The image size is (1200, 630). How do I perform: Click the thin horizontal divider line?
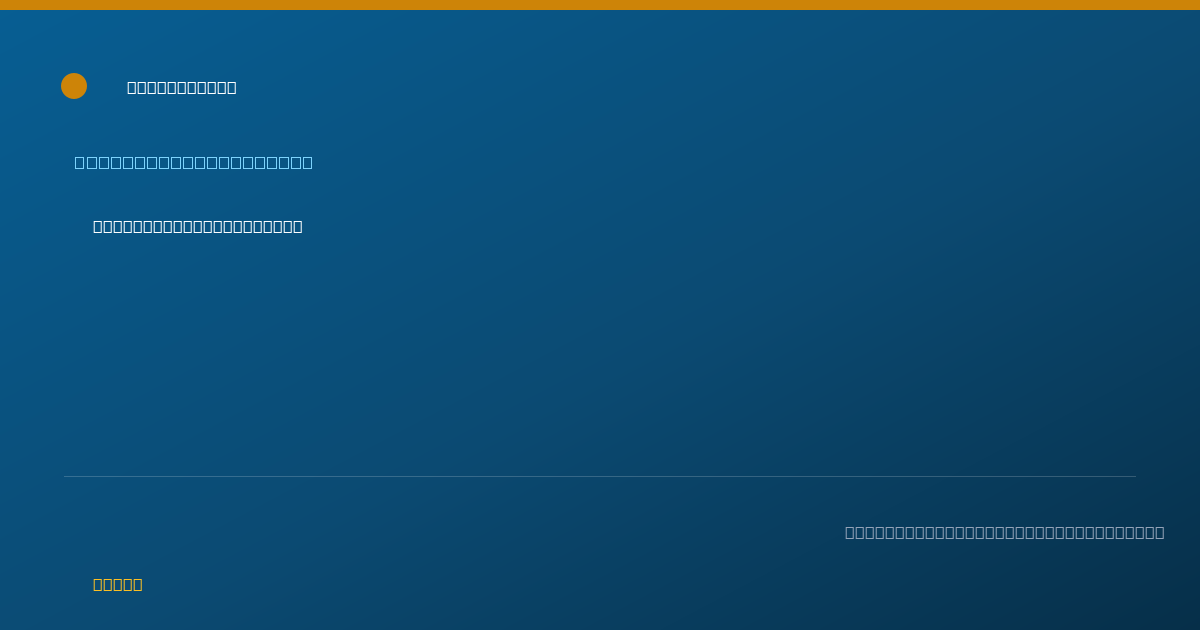click(x=600, y=476)
